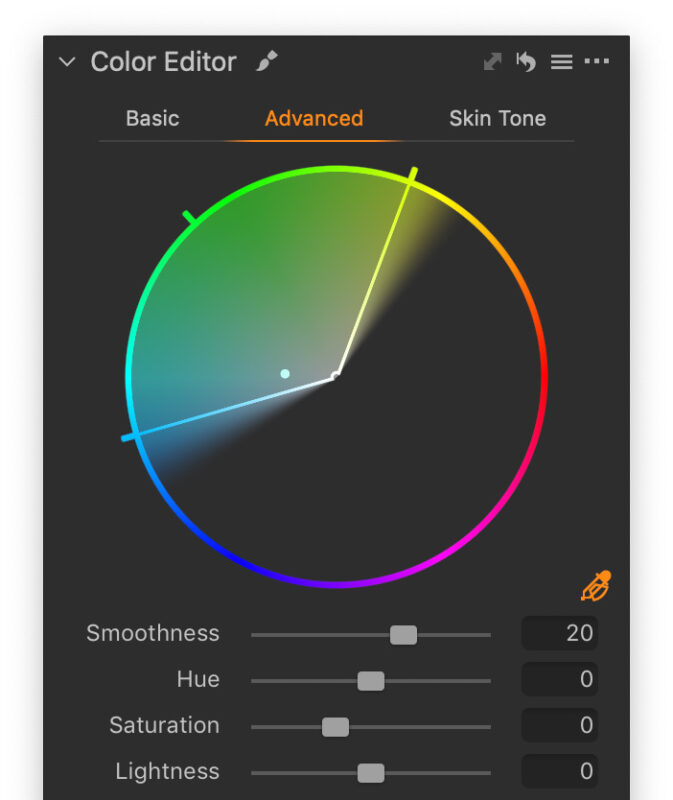Open the presets list icon with three lines
This screenshot has width=673, height=800.
coord(561,62)
